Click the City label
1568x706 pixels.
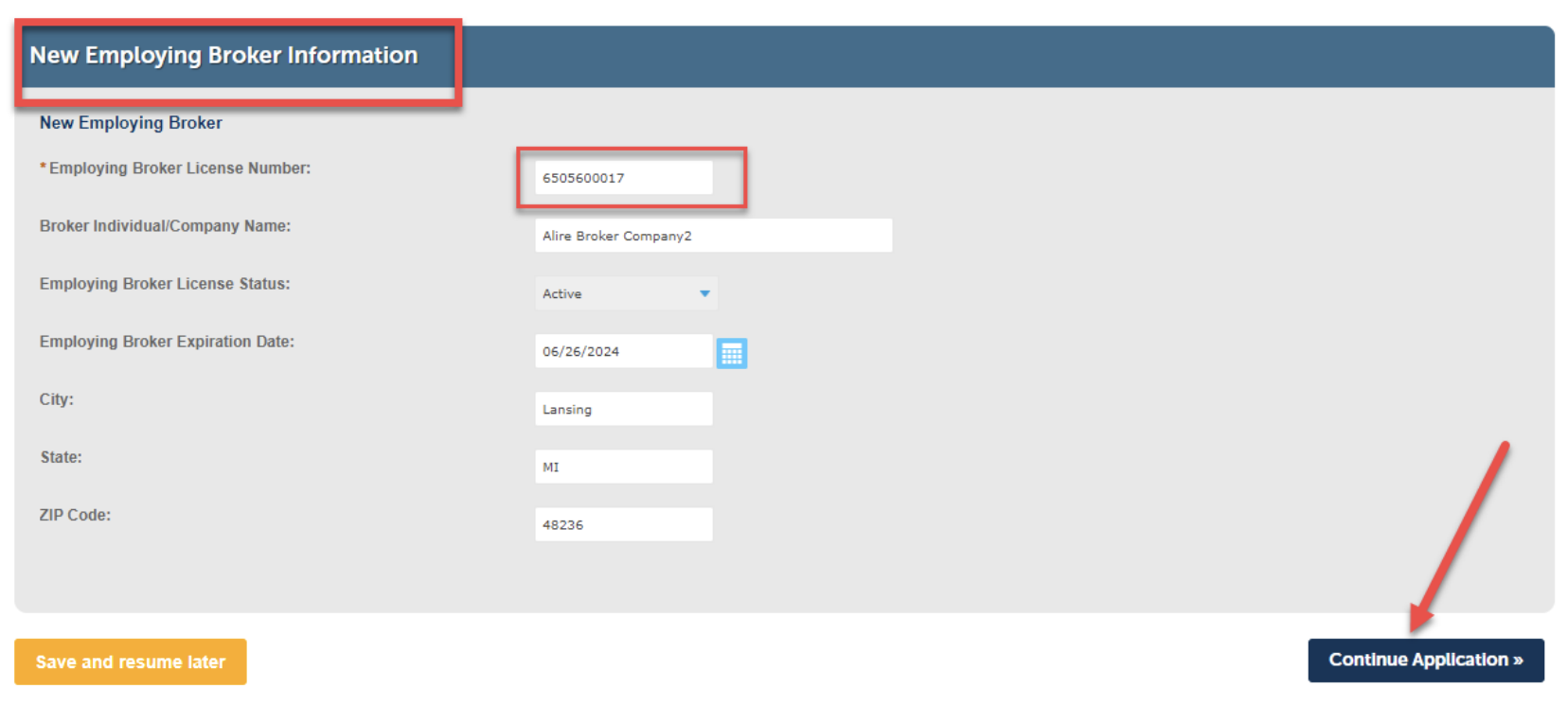point(56,399)
